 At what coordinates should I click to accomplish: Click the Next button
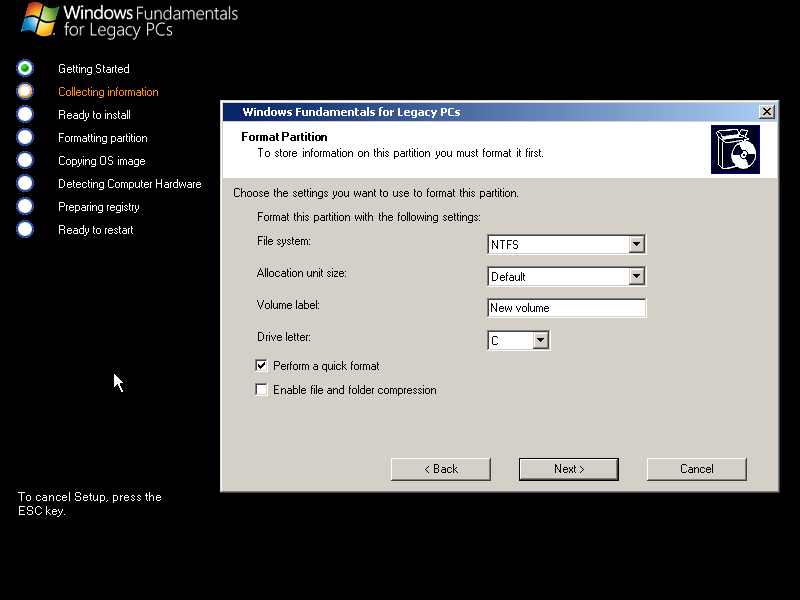click(568, 468)
